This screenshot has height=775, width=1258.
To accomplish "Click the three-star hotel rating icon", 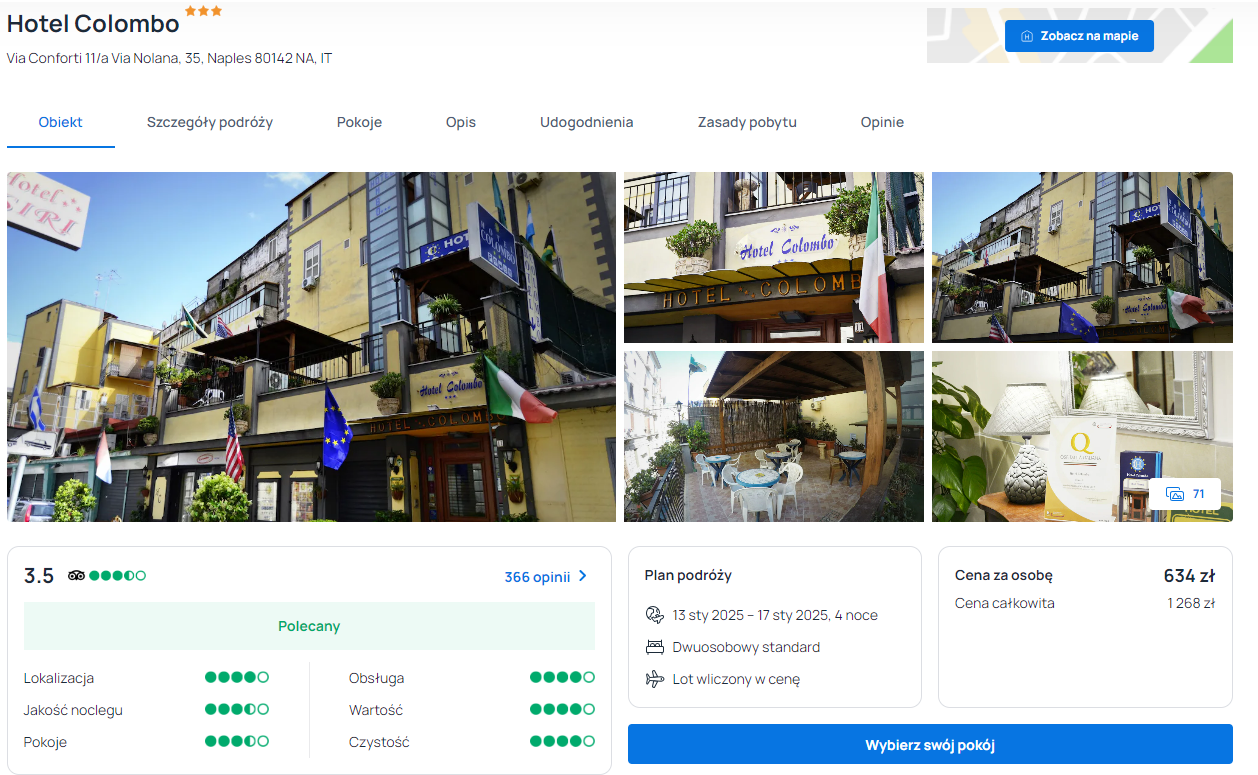I will click(x=204, y=11).
